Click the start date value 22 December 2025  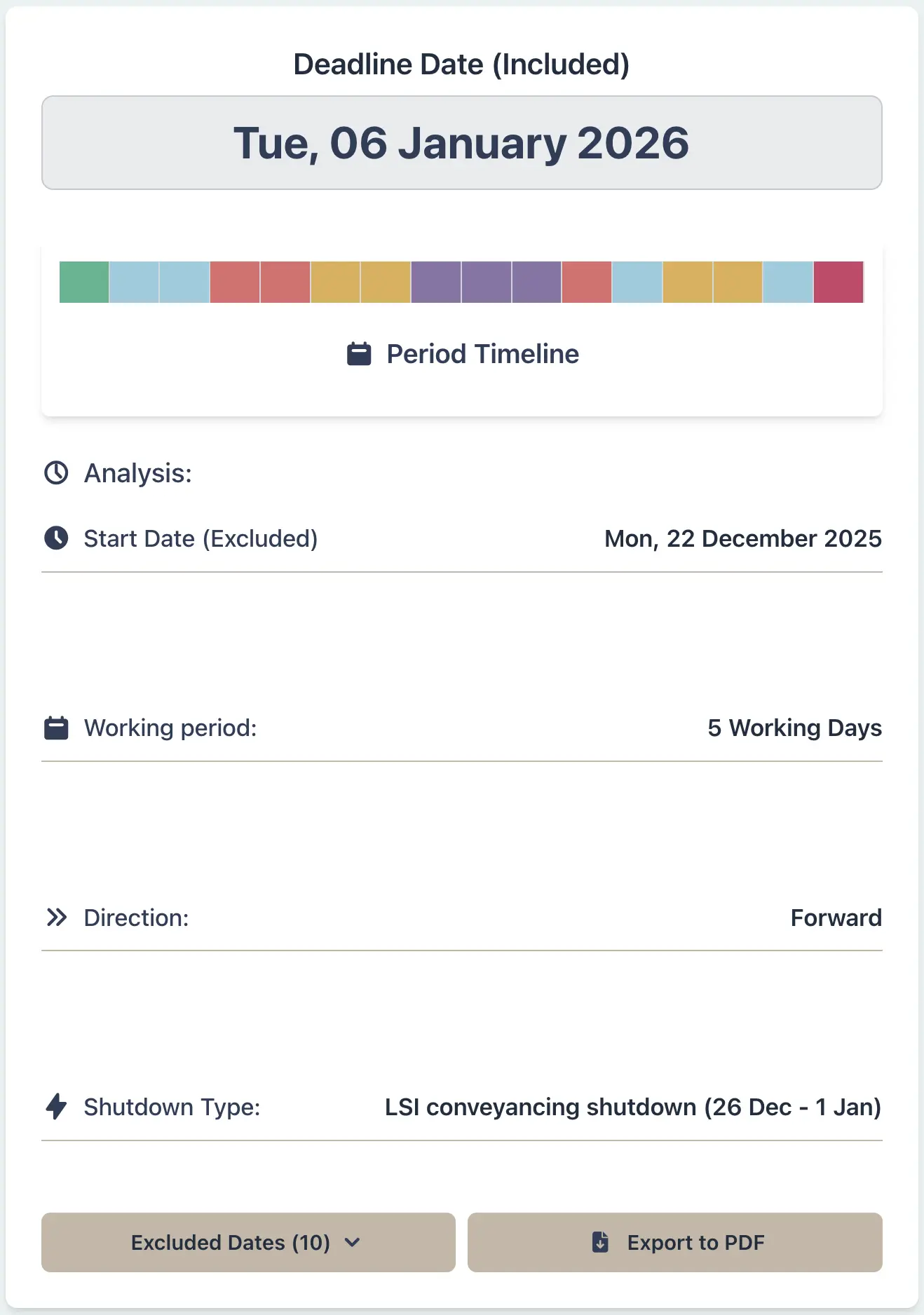pos(742,538)
